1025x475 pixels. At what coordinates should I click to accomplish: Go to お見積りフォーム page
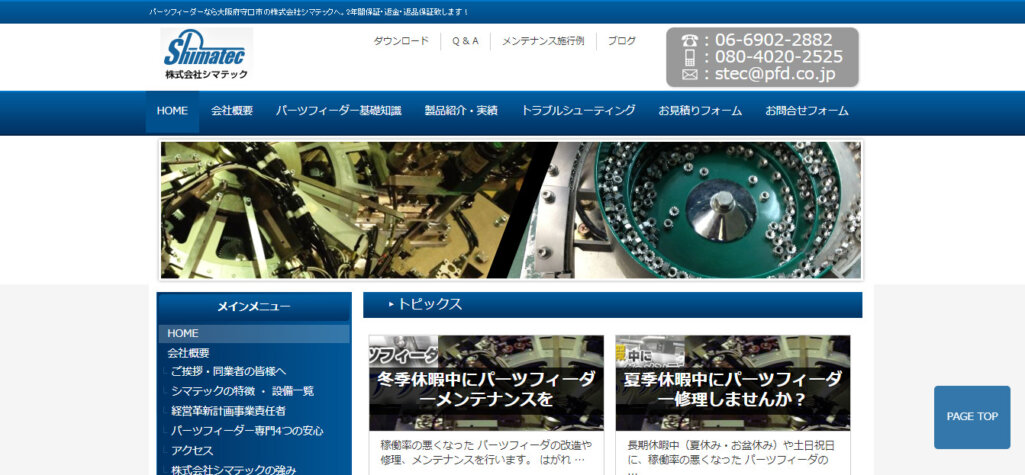tap(700, 111)
